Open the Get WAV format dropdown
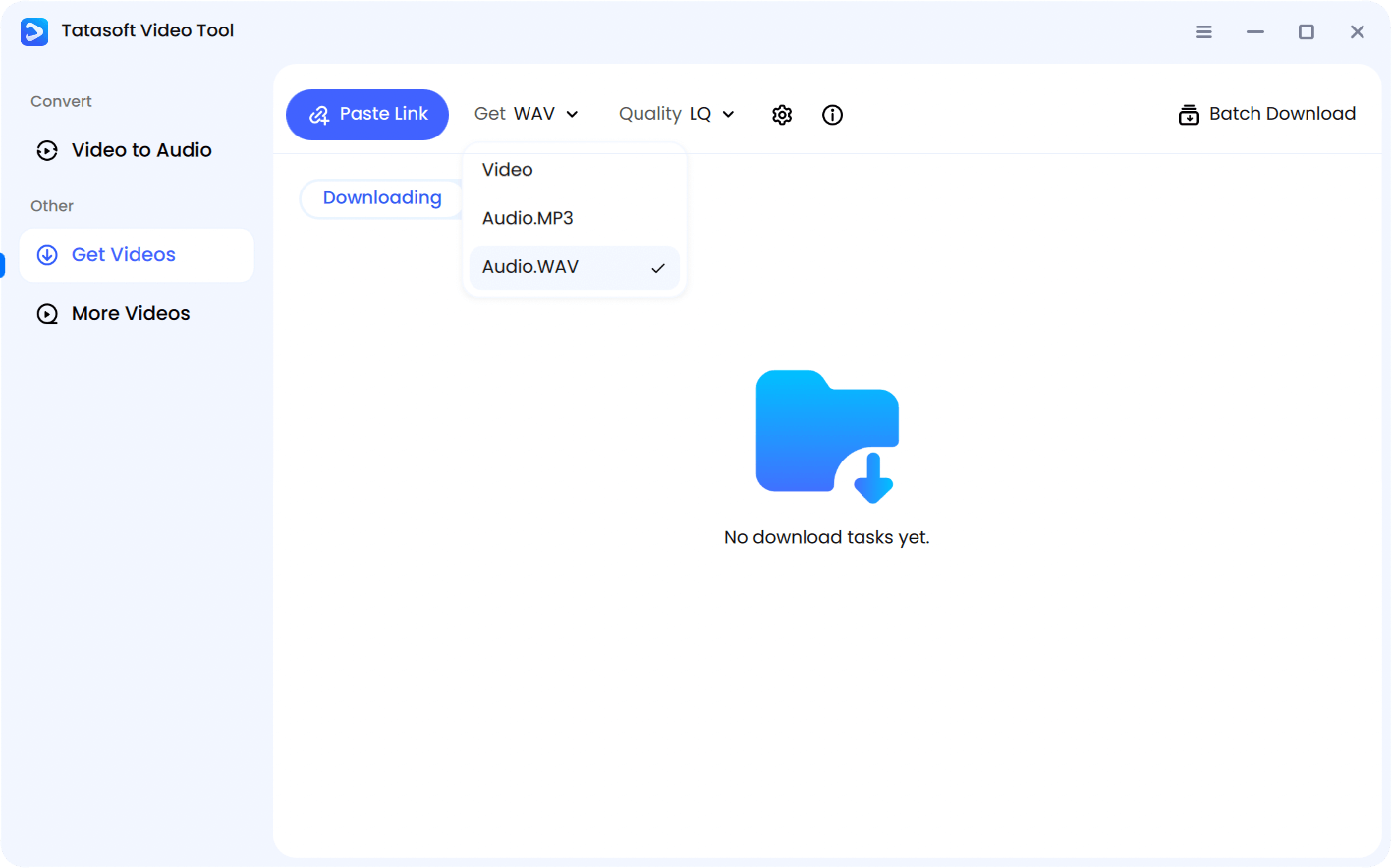Viewport: 1391px width, 868px height. (x=527, y=114)
